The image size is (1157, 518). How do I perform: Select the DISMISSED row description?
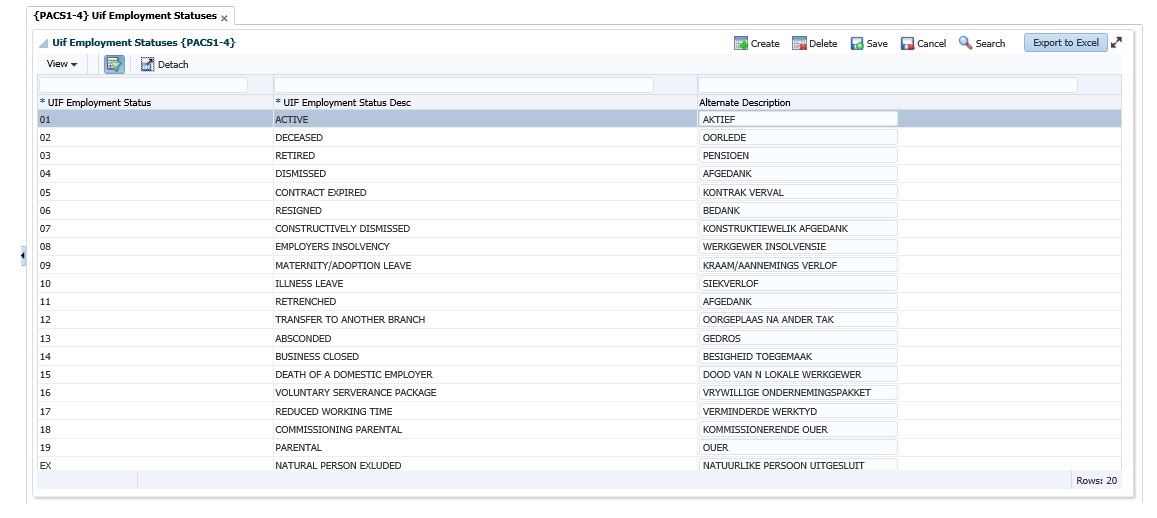[485, 174]
